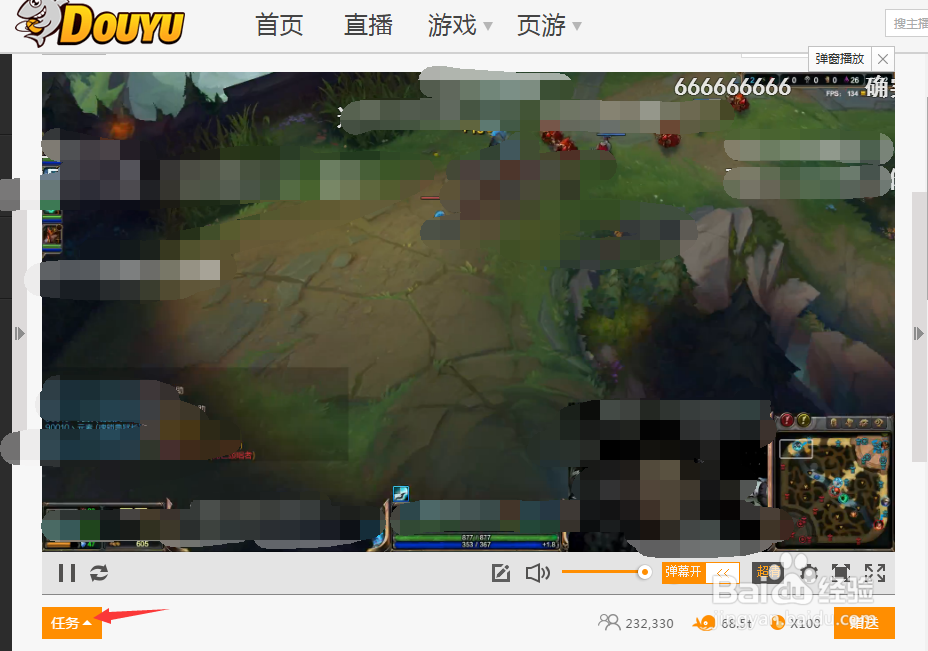Click the Douyu logo

99,24
